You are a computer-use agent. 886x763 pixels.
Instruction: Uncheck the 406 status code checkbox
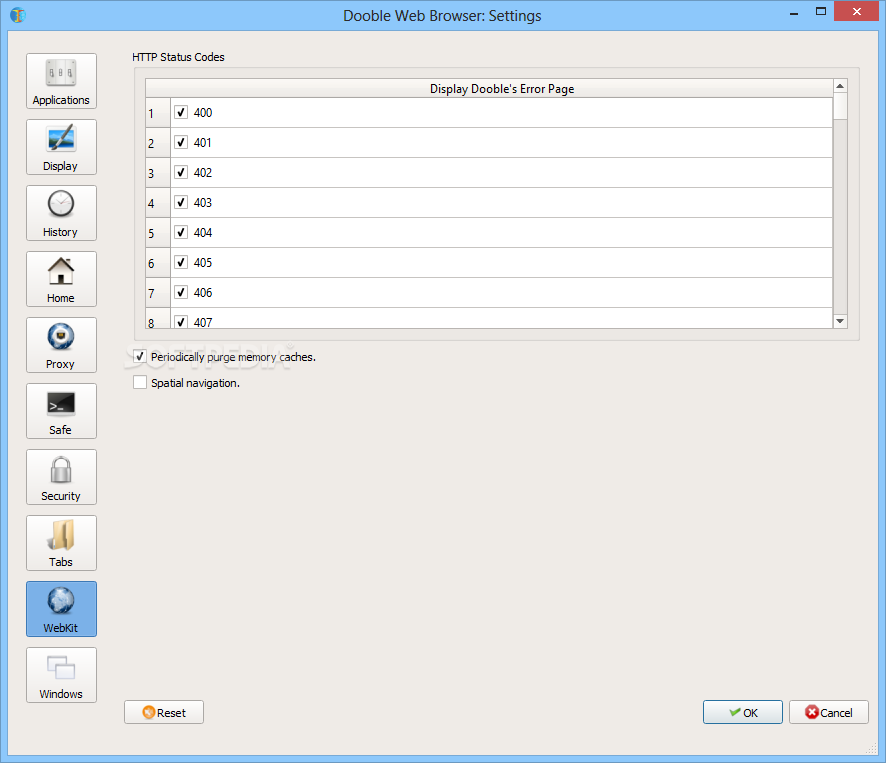pyautogui.click(x=181, y=292)
